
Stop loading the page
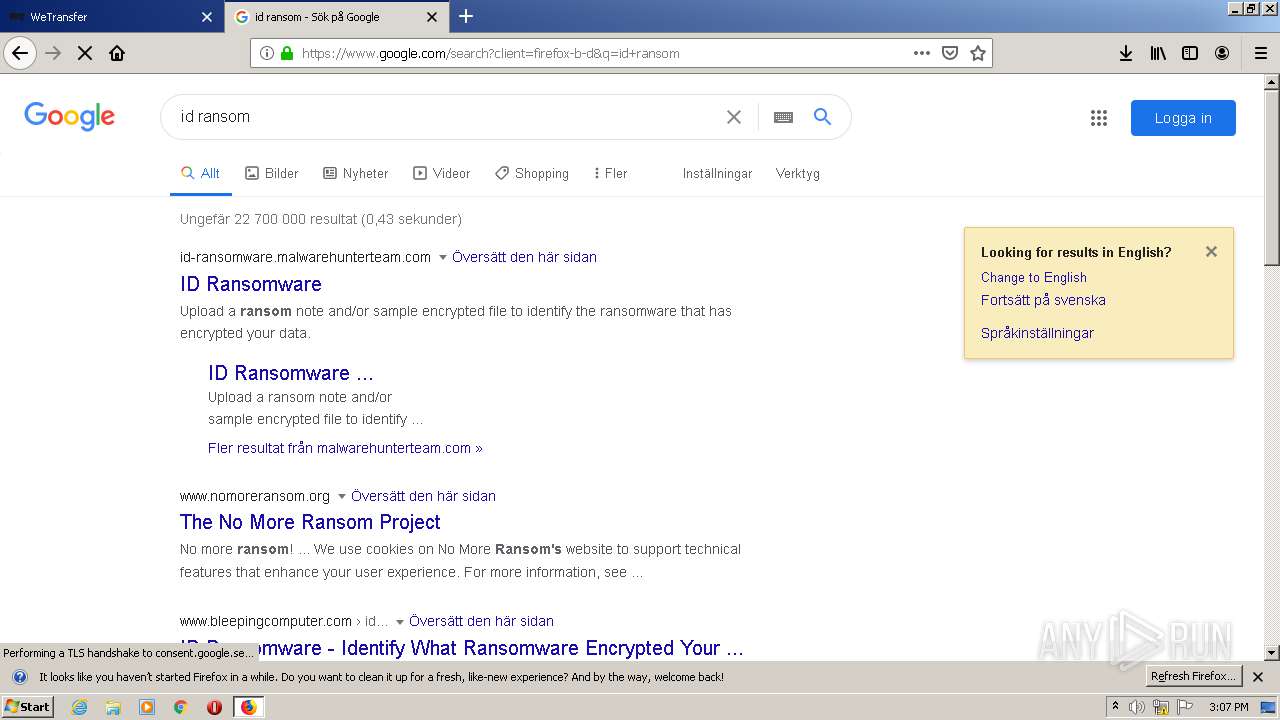pos(85,53)
